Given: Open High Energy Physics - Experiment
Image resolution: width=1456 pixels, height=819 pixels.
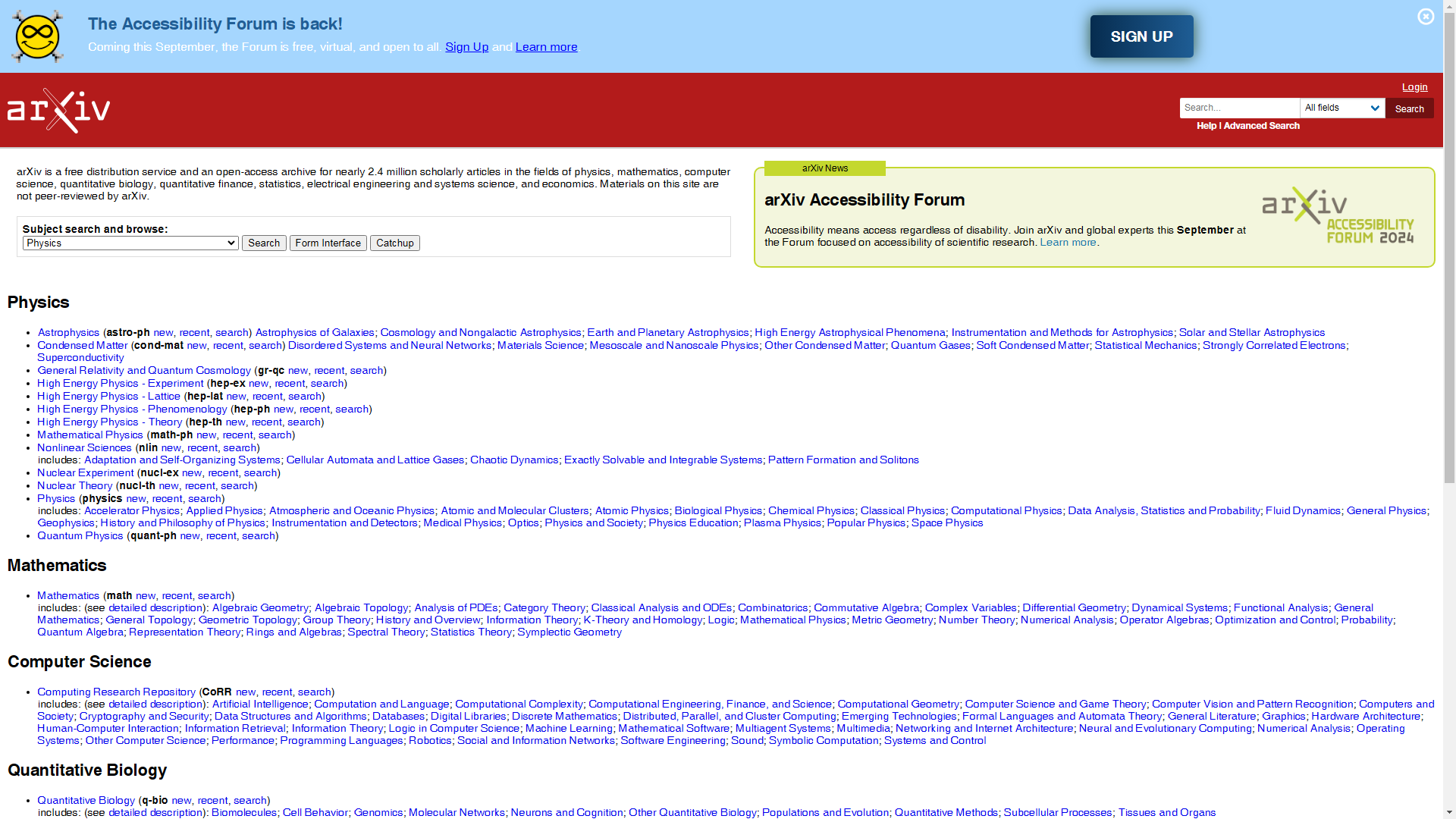Looking at the screenshot, I should (121, 384).
